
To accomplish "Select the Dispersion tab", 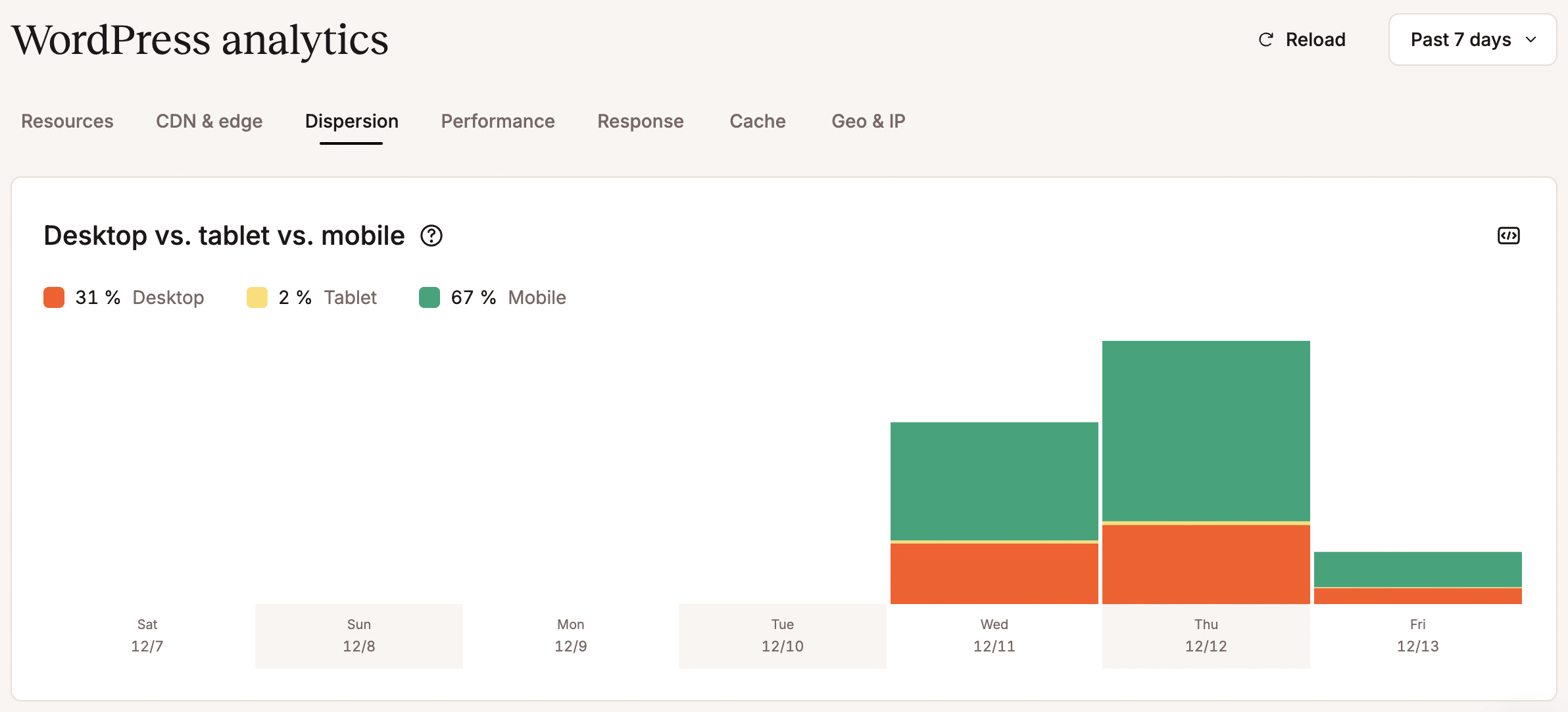I will click(x=351, y=121).
